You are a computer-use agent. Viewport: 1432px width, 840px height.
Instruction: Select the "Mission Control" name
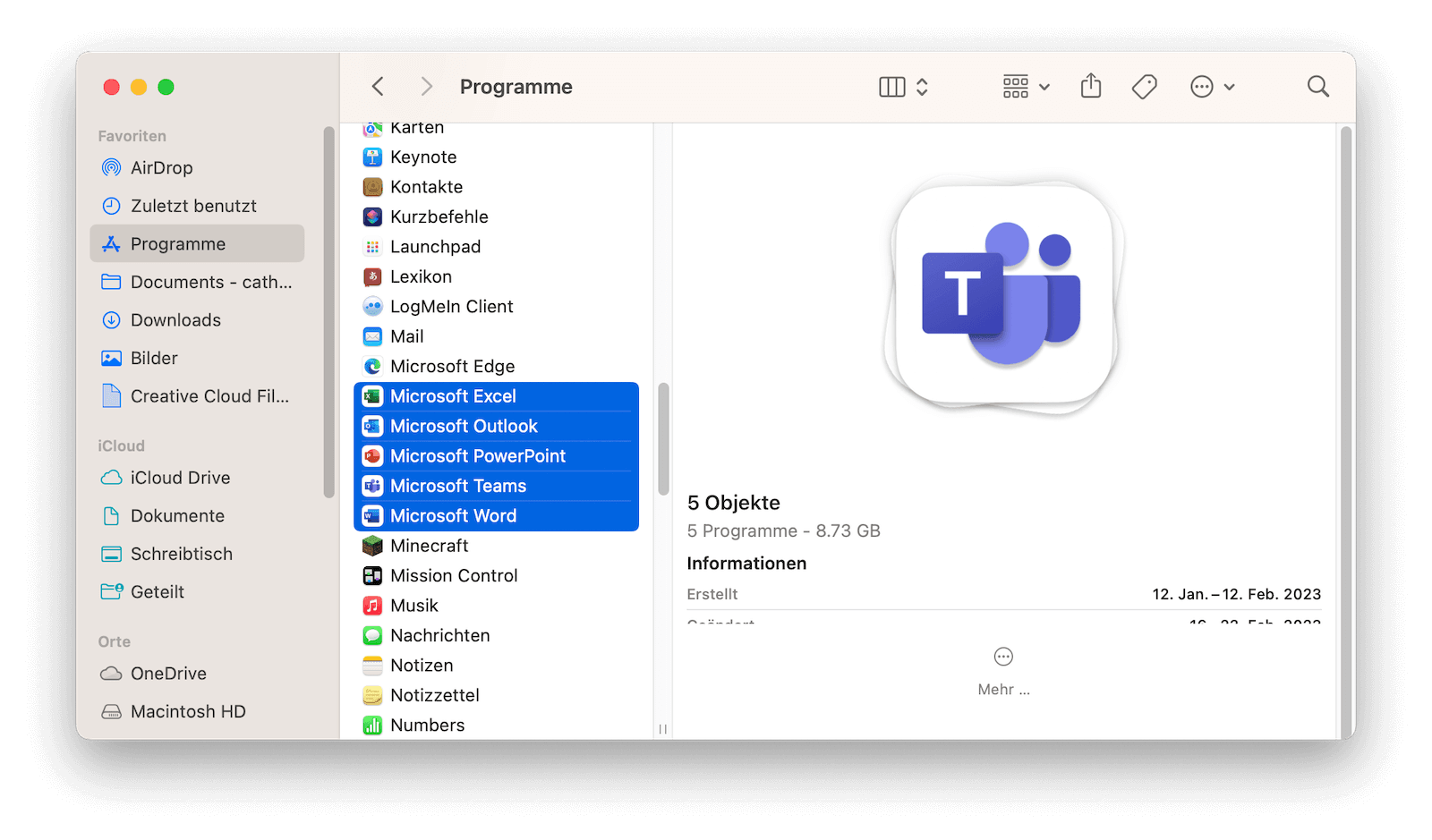454,576
